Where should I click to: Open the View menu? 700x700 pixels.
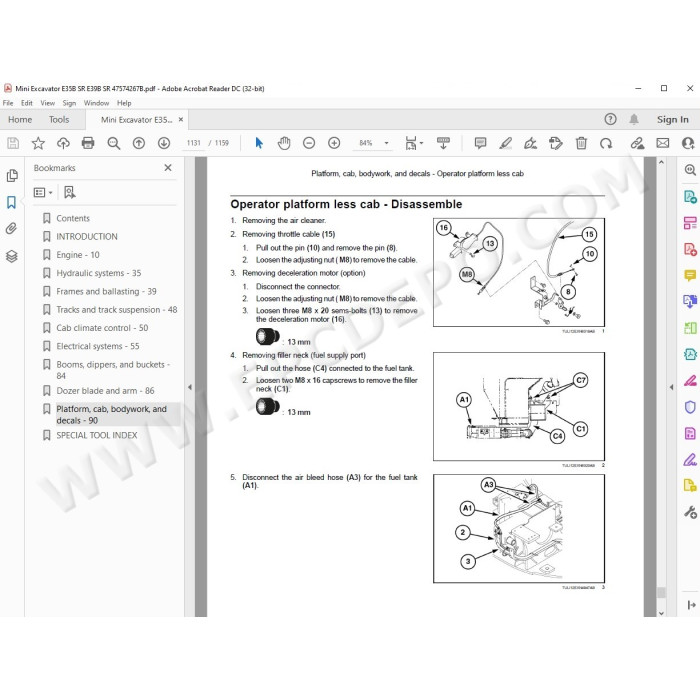pyautogui.click(x=47, y=103)
